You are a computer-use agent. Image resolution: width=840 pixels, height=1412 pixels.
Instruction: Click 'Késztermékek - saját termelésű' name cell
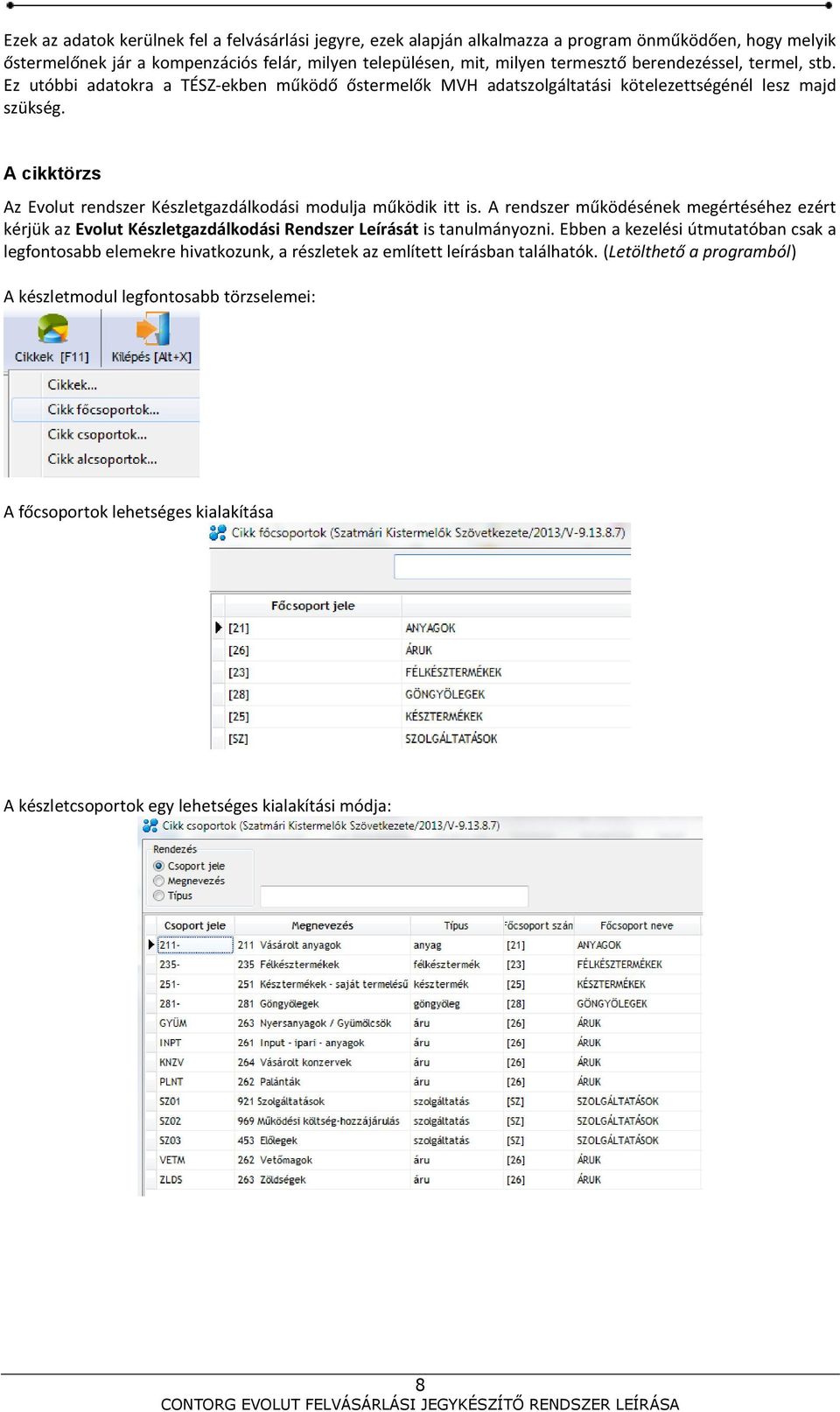tap(322, 984)
